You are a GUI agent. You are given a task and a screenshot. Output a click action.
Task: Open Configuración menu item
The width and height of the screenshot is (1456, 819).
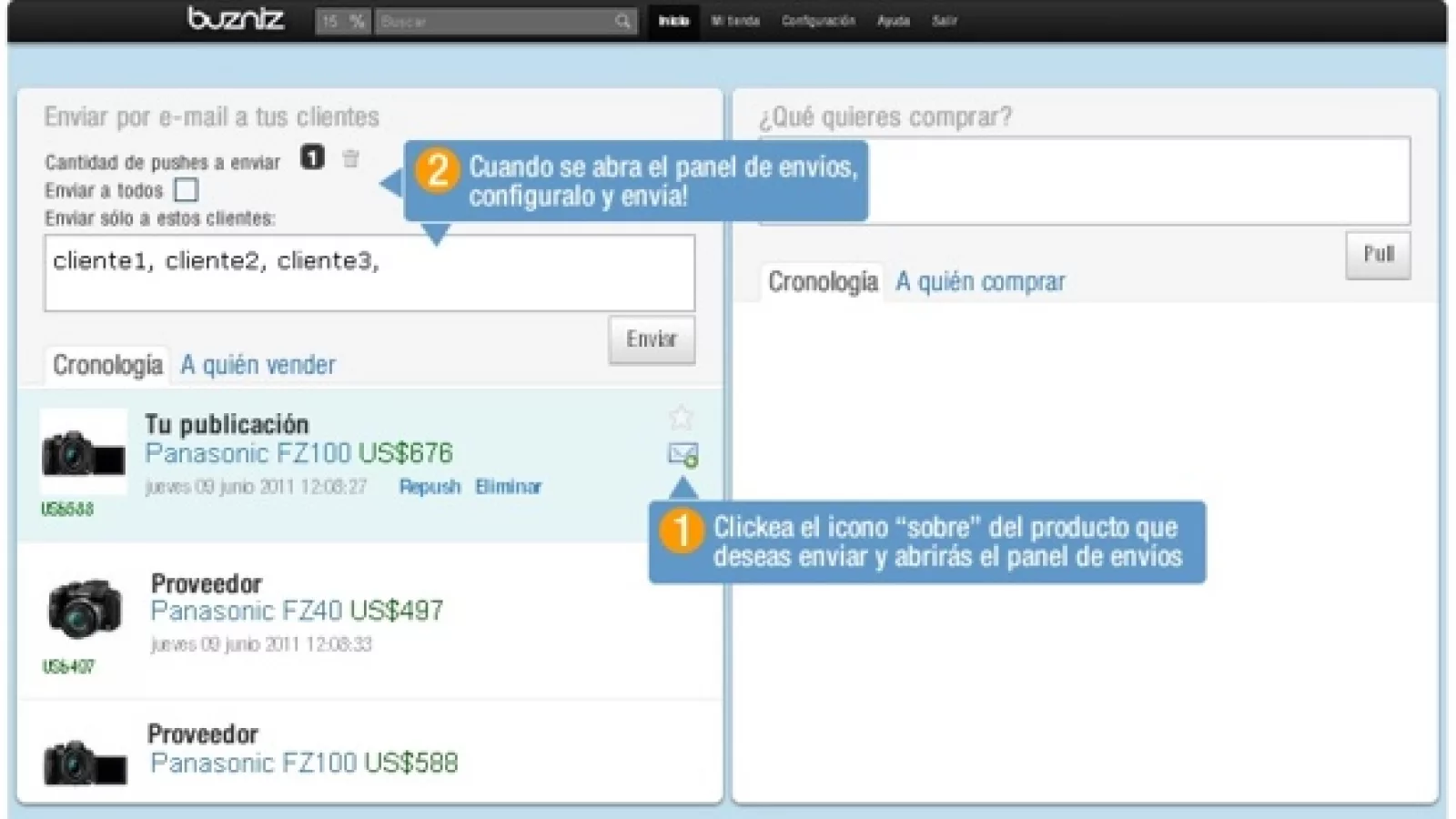tap(818, 21)
